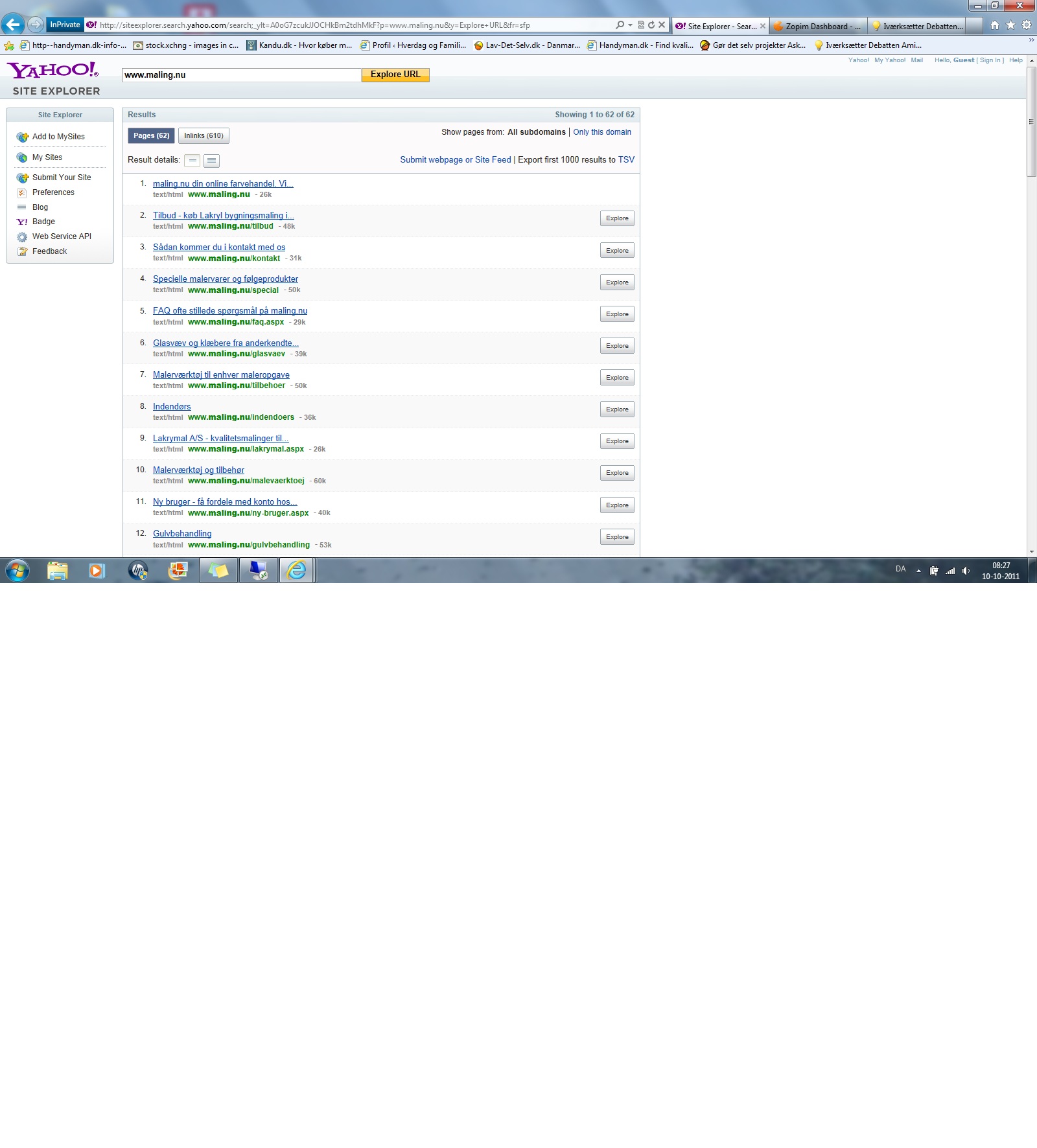Click the volume speaker tray icon
The width and height of the screenshot is (1037, 1148).
(x=966, y=571)
